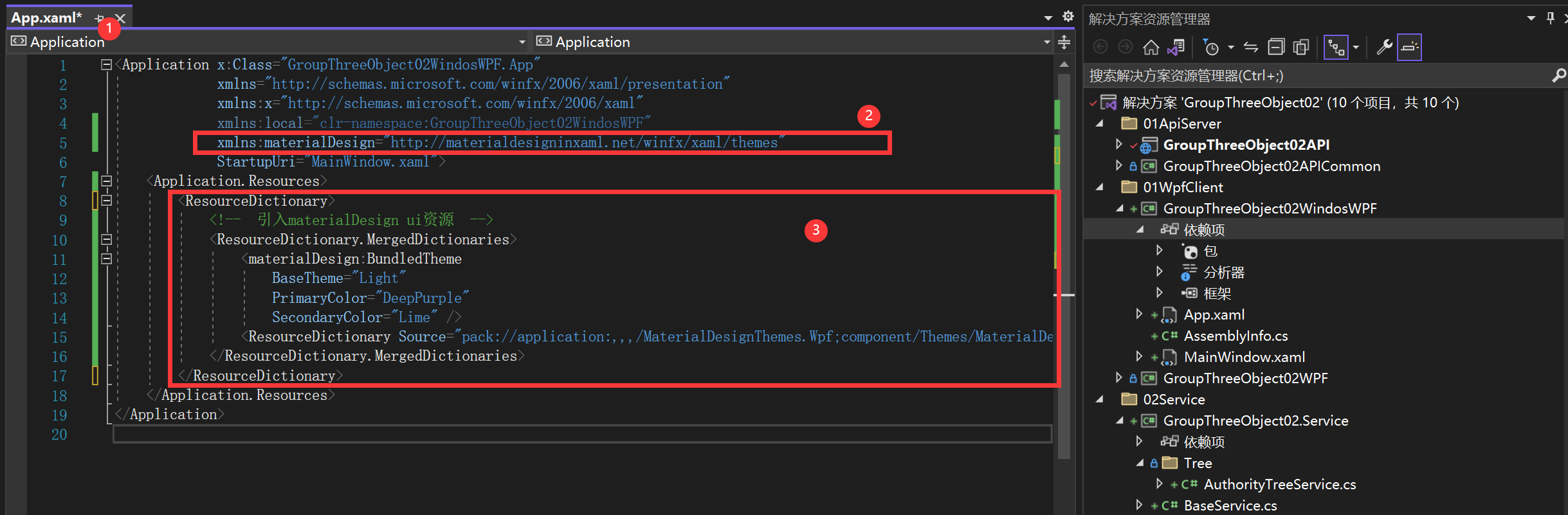Click the editor vertical scrollbar

(1064, 257)
